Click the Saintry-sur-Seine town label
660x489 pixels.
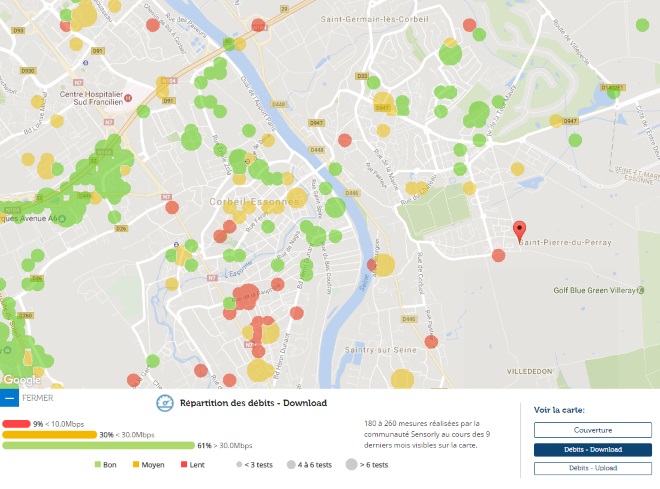381,350
